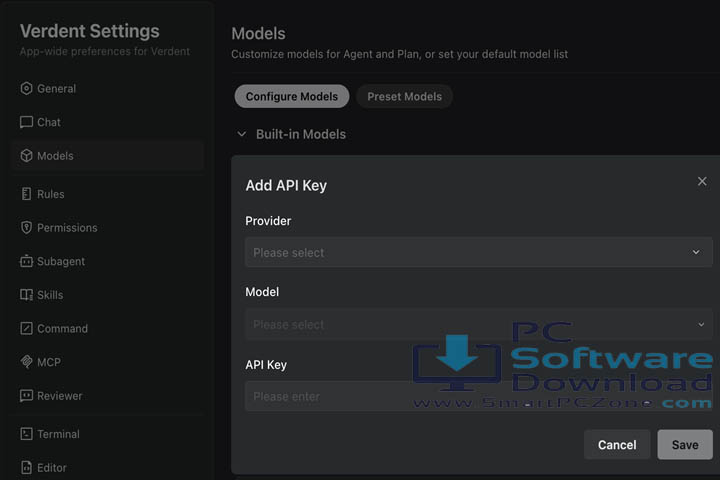720x480 pixels.
Task: Click the Model field label
Action: tap(262, 292)
